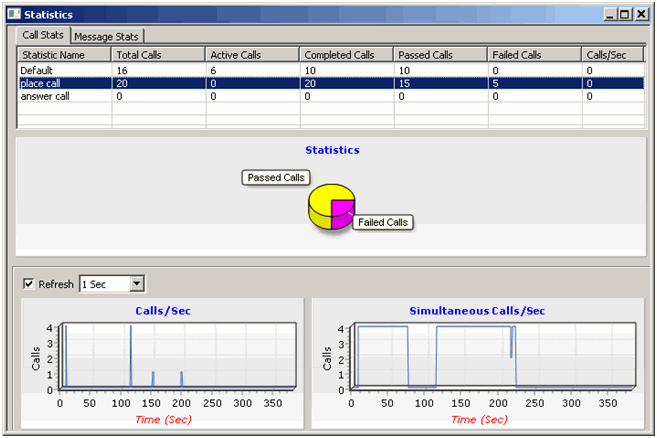Viewport: 657px width, 438px height.
Task: Sort by Statistic Name column header
Action: tap(64, 55)
